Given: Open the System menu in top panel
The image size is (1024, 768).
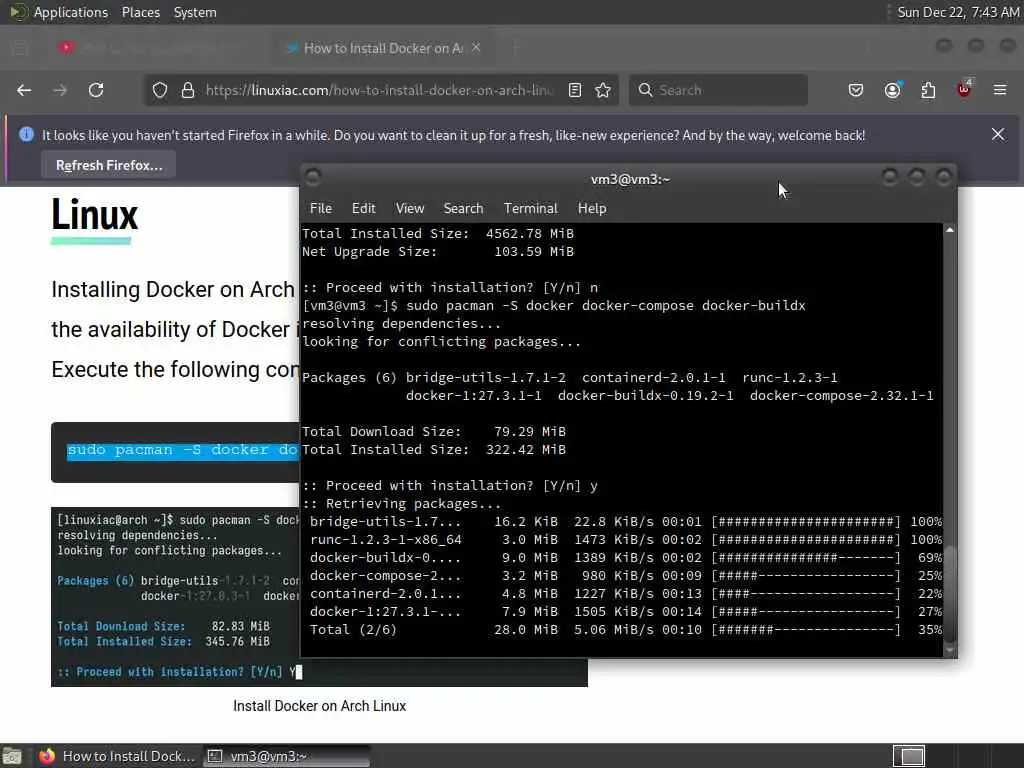Looking at the screenshot, I should click(195, 12).
